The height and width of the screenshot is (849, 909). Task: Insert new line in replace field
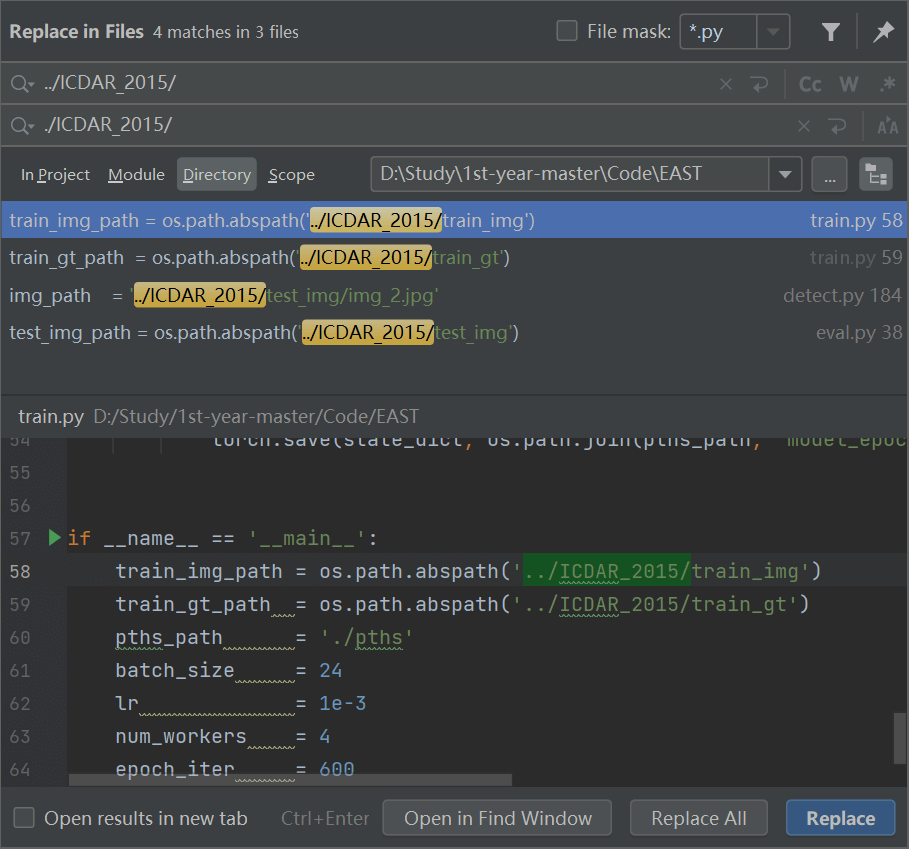(837, 126)
